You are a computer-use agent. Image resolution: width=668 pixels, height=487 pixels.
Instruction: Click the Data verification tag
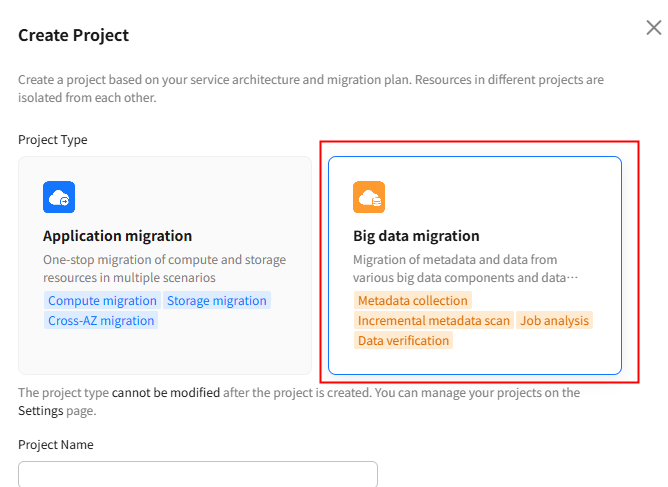tap(403, 340)
